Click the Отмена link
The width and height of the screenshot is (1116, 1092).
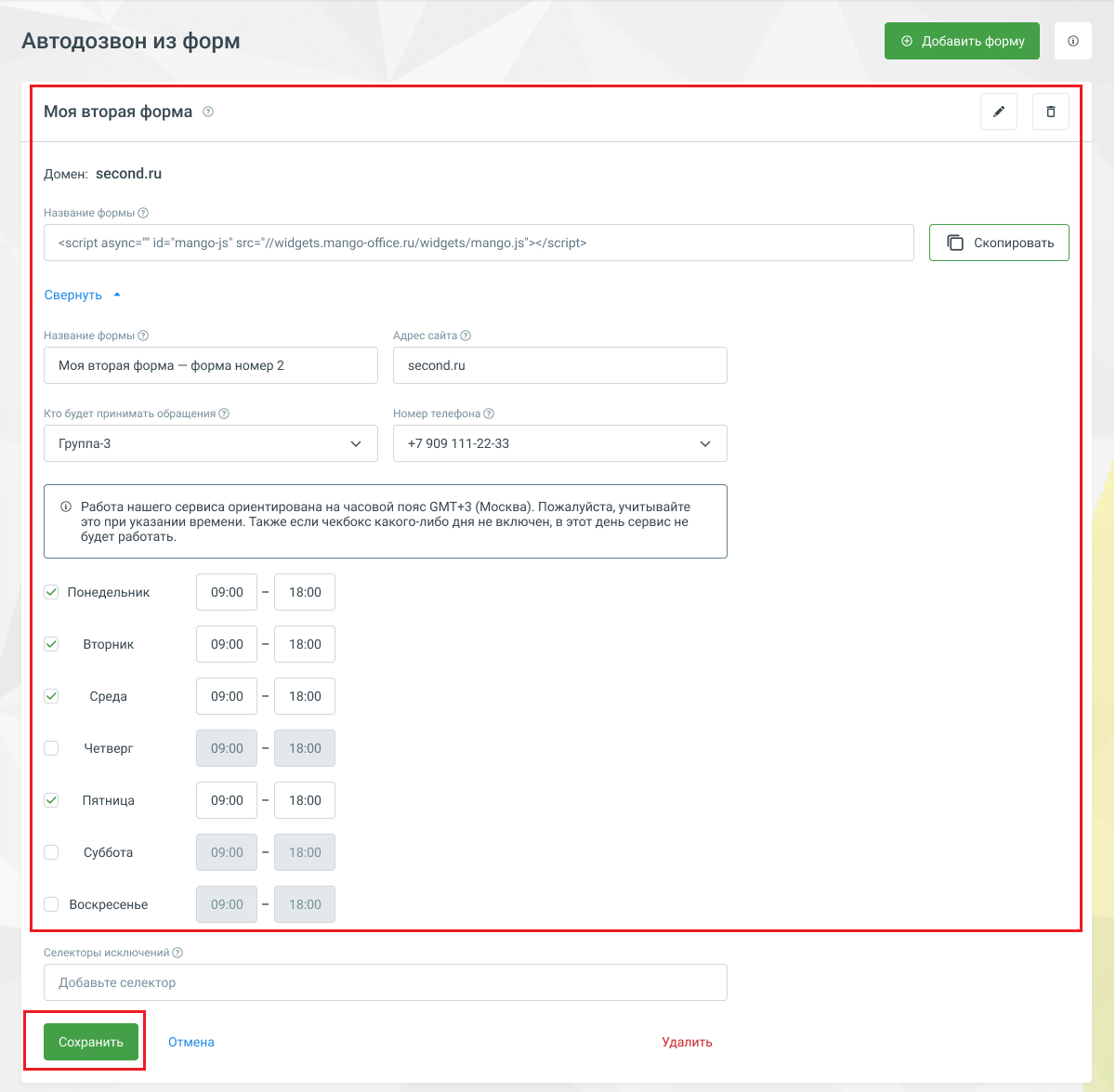191,1042
